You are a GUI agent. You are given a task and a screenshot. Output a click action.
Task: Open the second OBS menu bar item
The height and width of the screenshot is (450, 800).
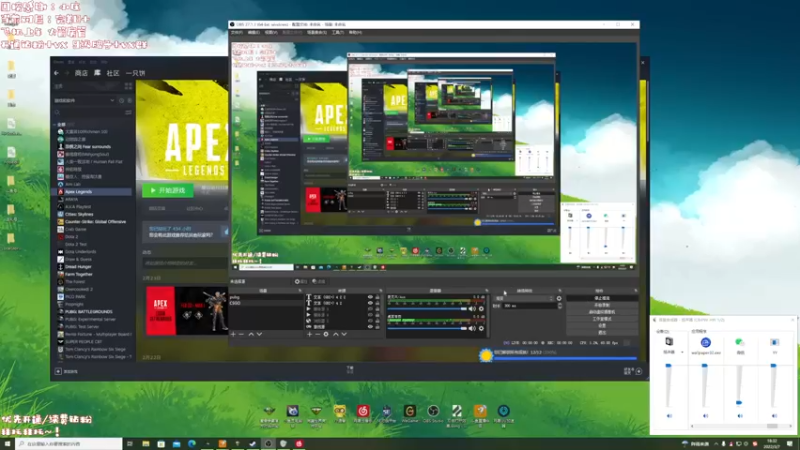[x=254, y=32]
